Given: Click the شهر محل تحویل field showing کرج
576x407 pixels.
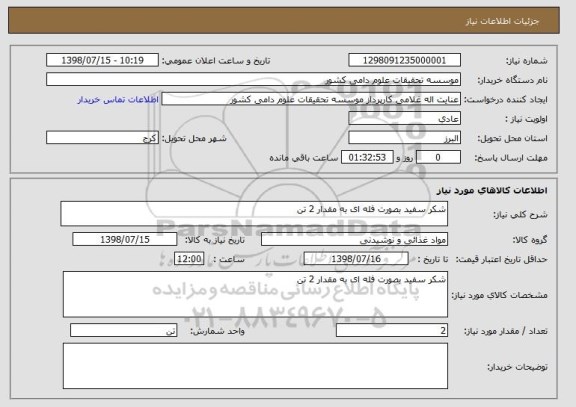Looking at the screenshot, I should [102, 138].
